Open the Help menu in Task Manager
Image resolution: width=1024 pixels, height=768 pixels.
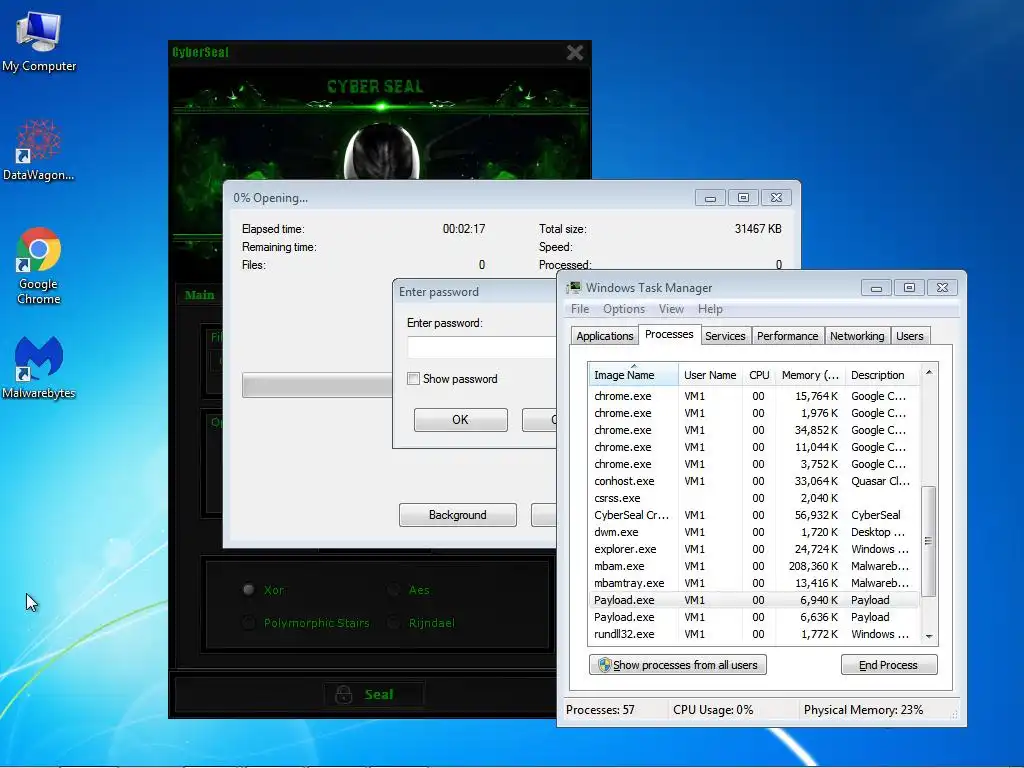coord(710,309)
